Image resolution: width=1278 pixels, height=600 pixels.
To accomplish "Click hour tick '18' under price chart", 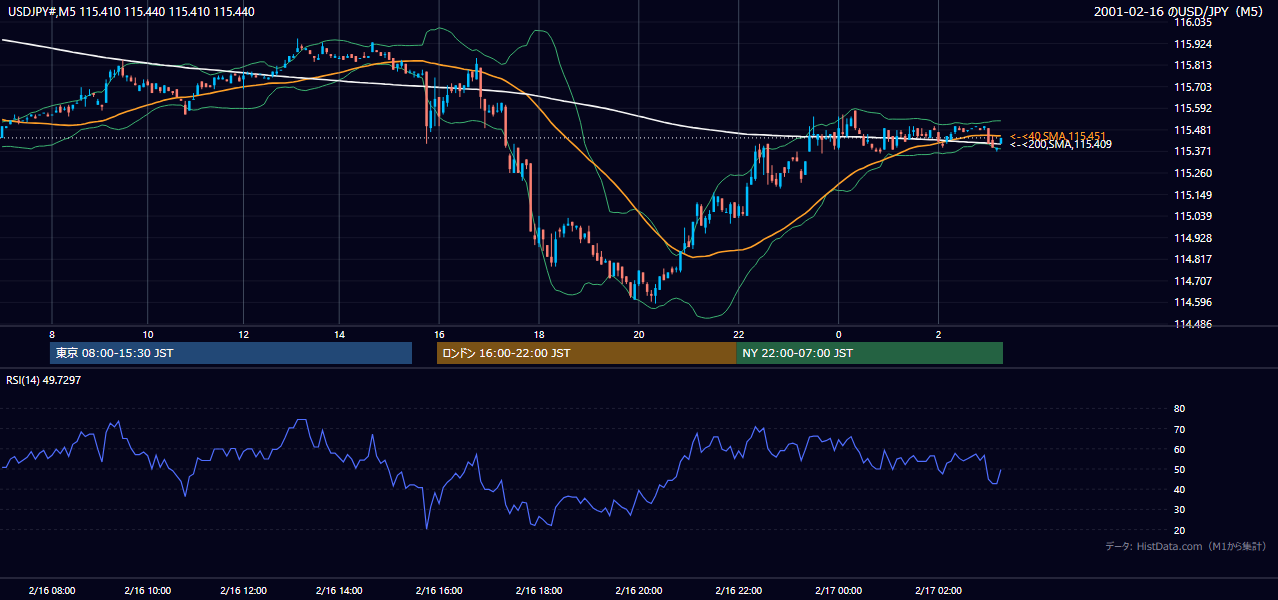I will point(539,334).
